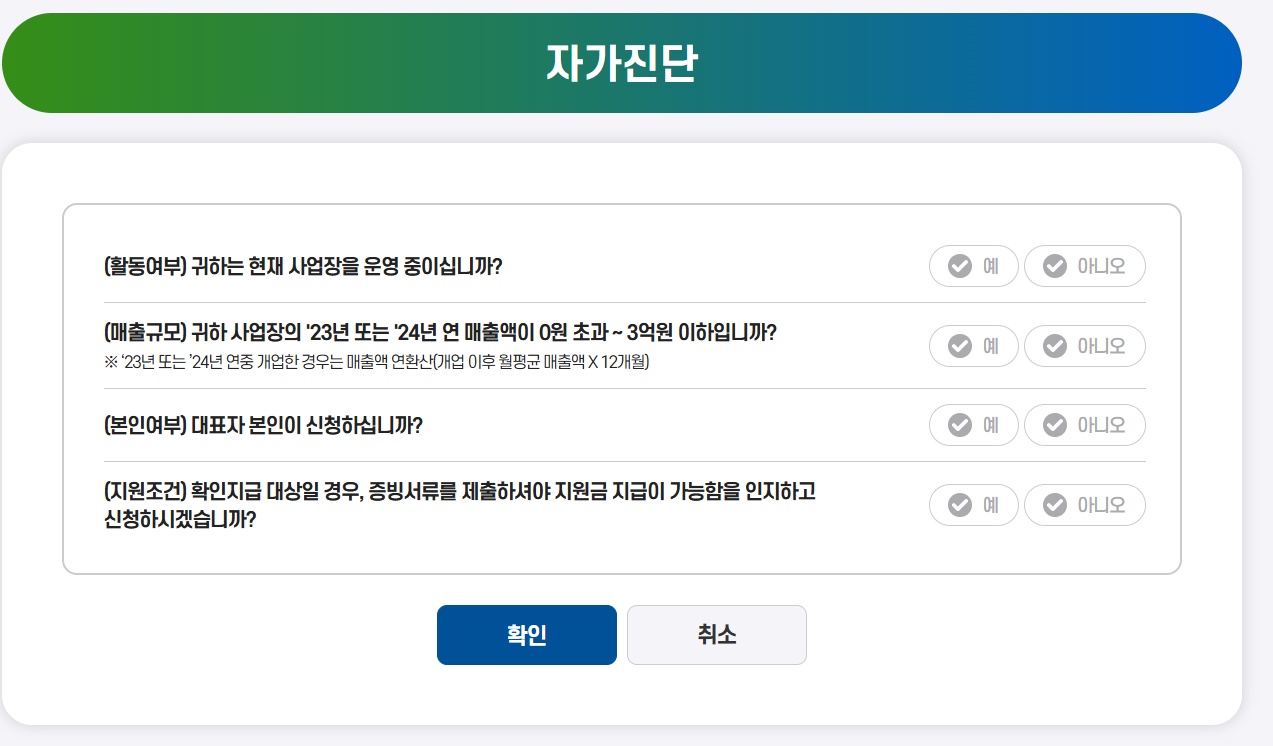The image size is (1273, 746).
Task: Click the checkmark icon in 아니오 for 매출규모 question
Action: [1056, 346]
